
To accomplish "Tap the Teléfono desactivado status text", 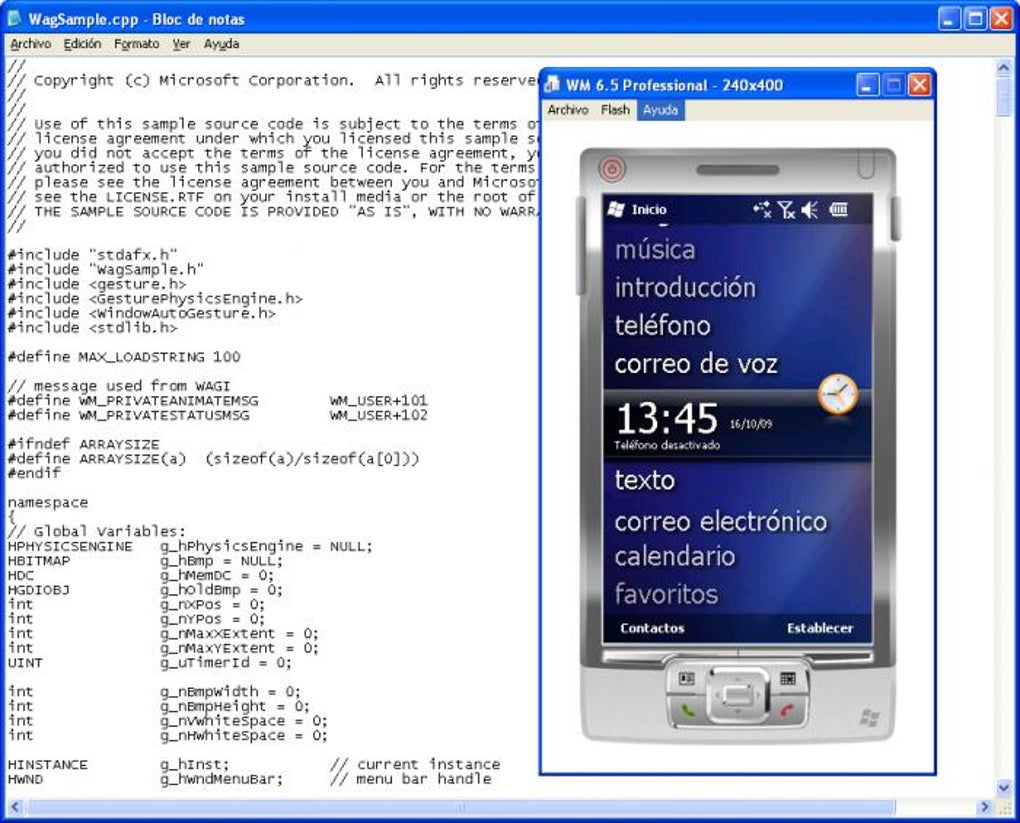I will [x=667, y=446].
